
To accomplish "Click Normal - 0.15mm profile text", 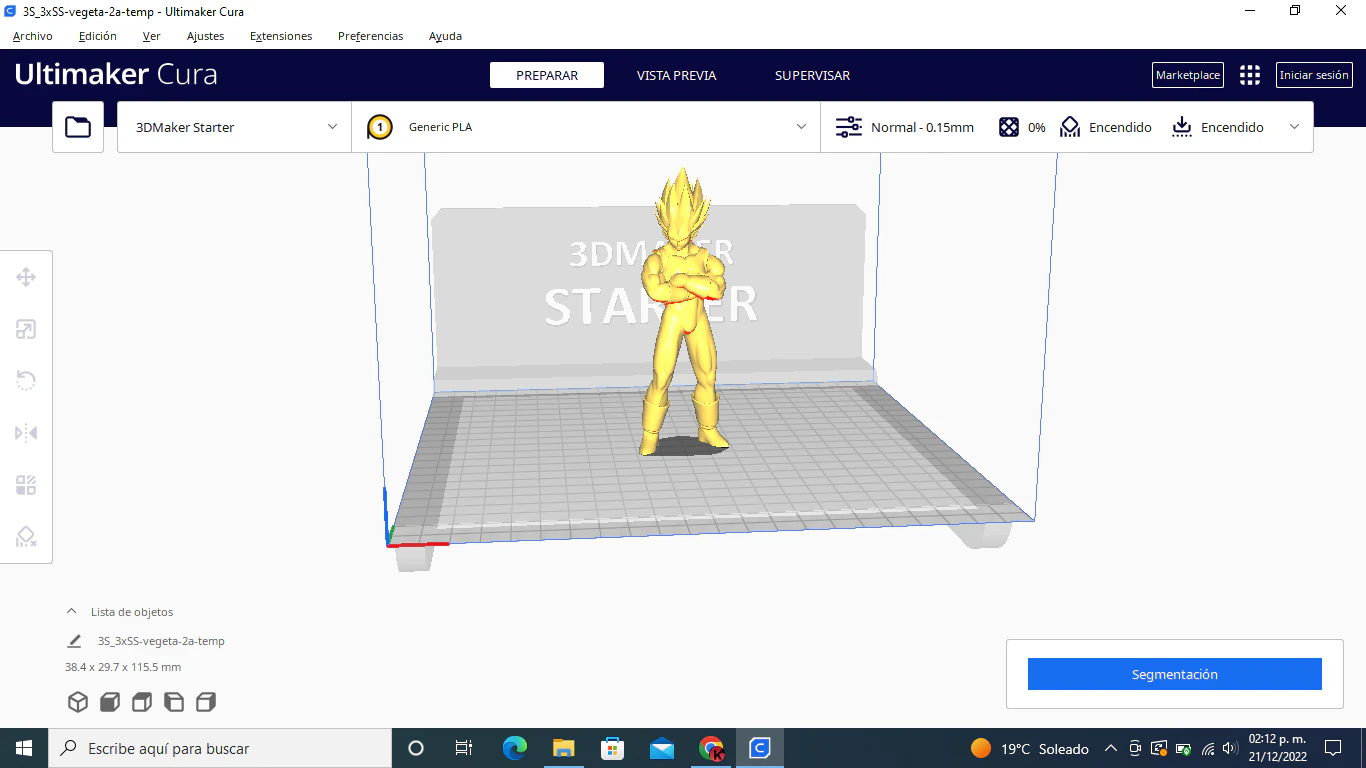I will [x=922, y=127].
